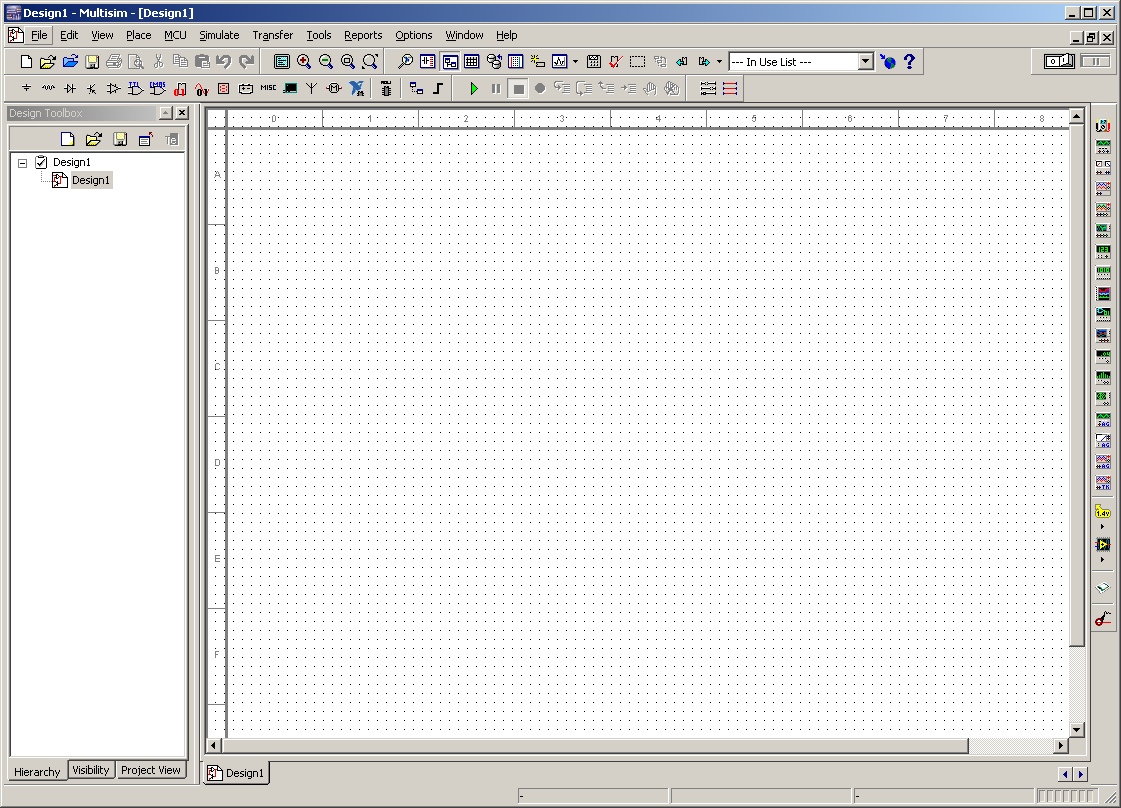The width and height of the screenshot is (1121, 808).
Task: Open the forward annotate dropdown arrow
Action: click(x=719, y=61)
